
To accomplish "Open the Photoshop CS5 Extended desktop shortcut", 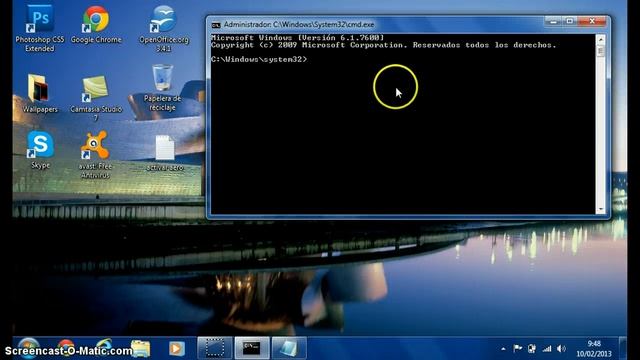I will (x=40, y=29).
